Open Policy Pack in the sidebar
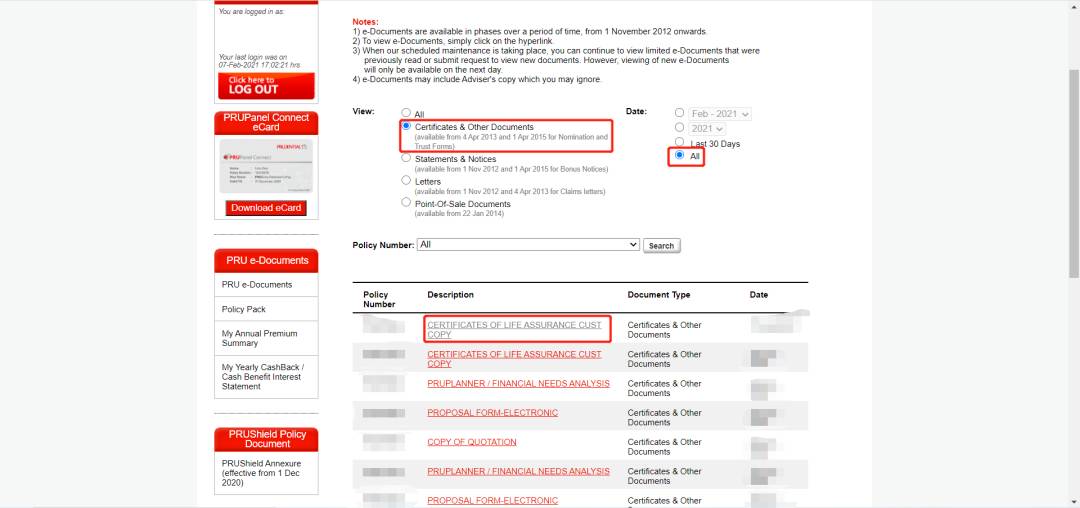 click(x=244, y=309)
